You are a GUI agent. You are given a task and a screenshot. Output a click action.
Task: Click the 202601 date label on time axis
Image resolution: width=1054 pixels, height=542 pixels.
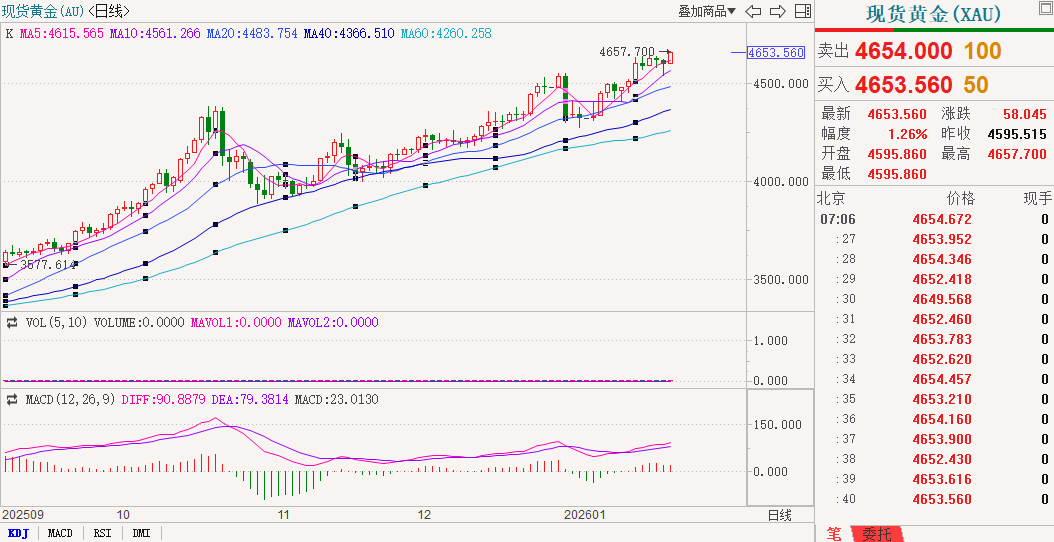583,515
